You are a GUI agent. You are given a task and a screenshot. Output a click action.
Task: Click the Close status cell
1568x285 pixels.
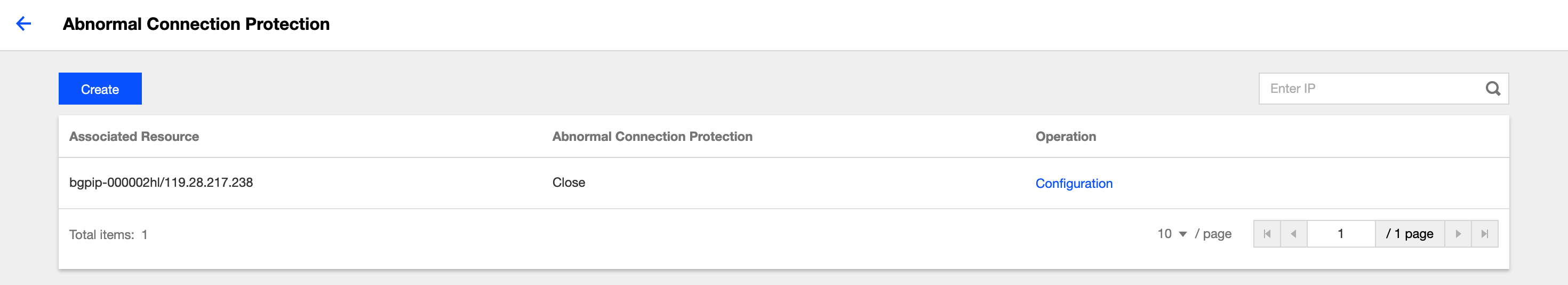569,183
